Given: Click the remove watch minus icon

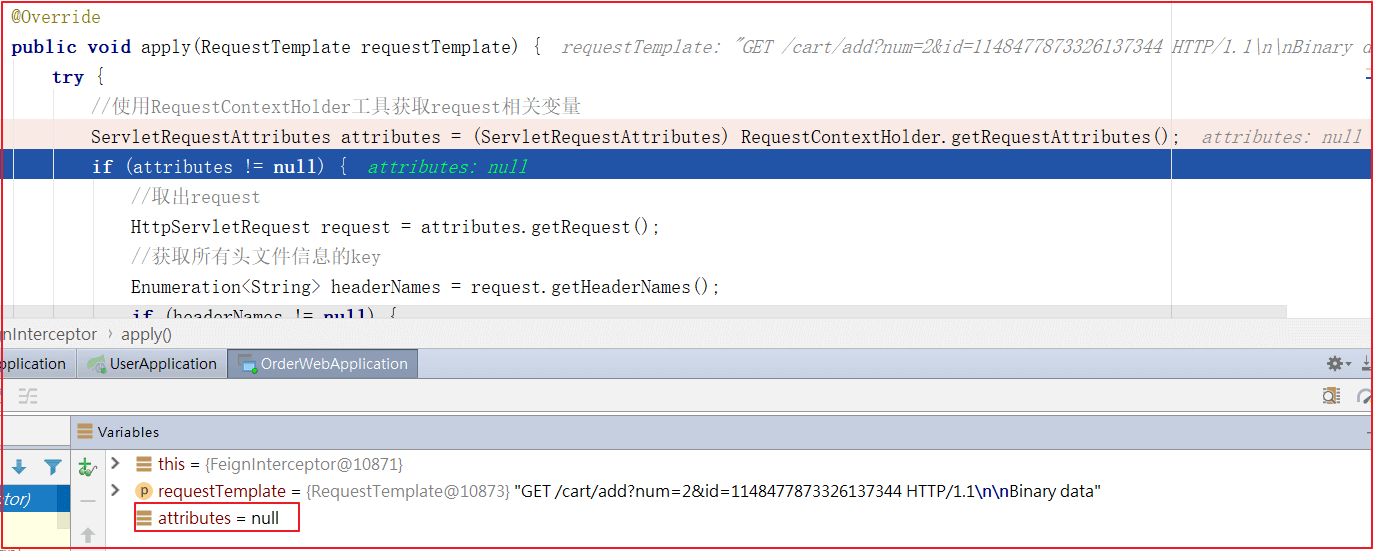Looking at the screenshot, I should pyautogui.click(x=87, y=501).
